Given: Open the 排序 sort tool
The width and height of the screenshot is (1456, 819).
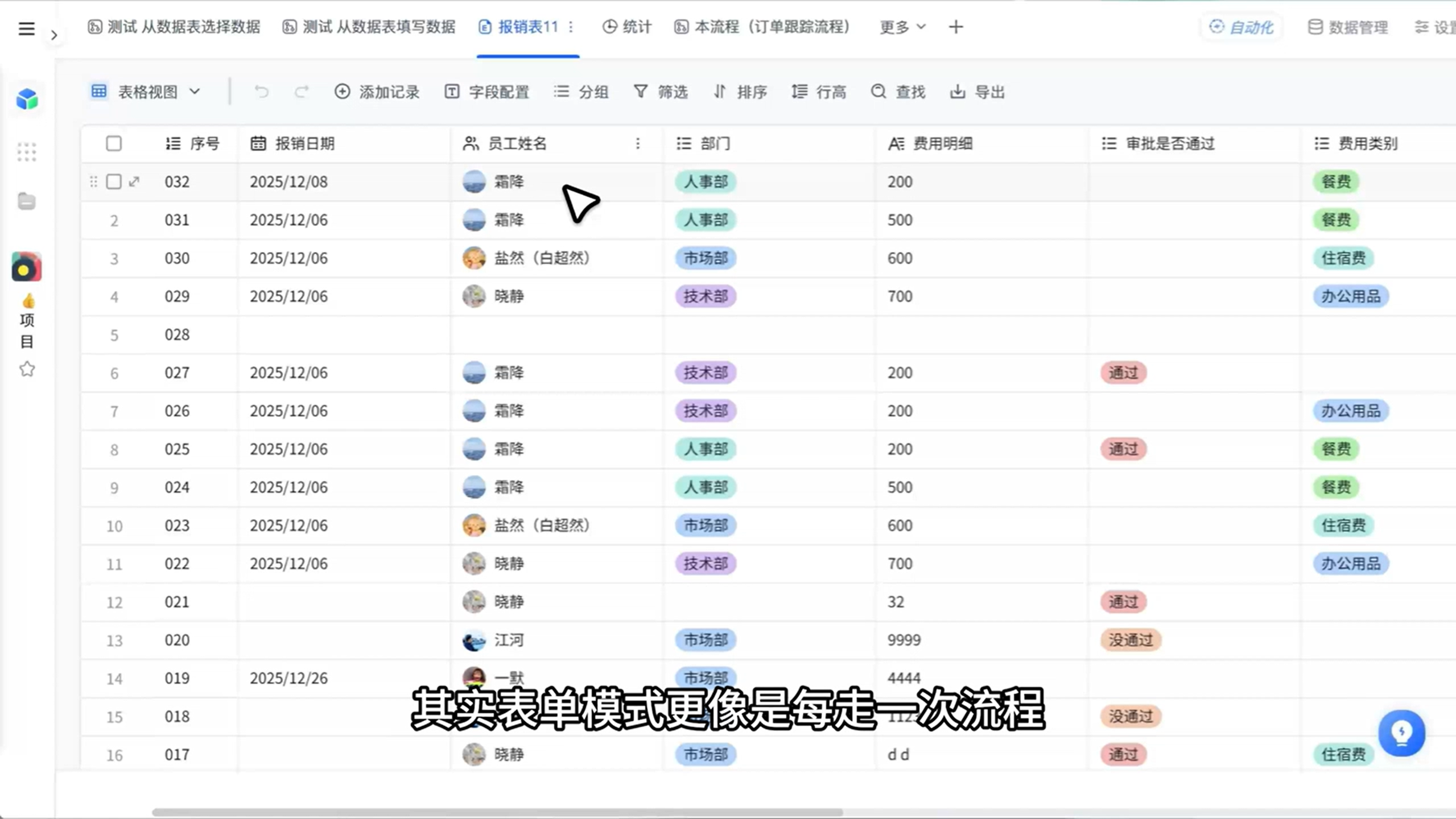Looking at the screenshot, I should (x=740, y=92).
